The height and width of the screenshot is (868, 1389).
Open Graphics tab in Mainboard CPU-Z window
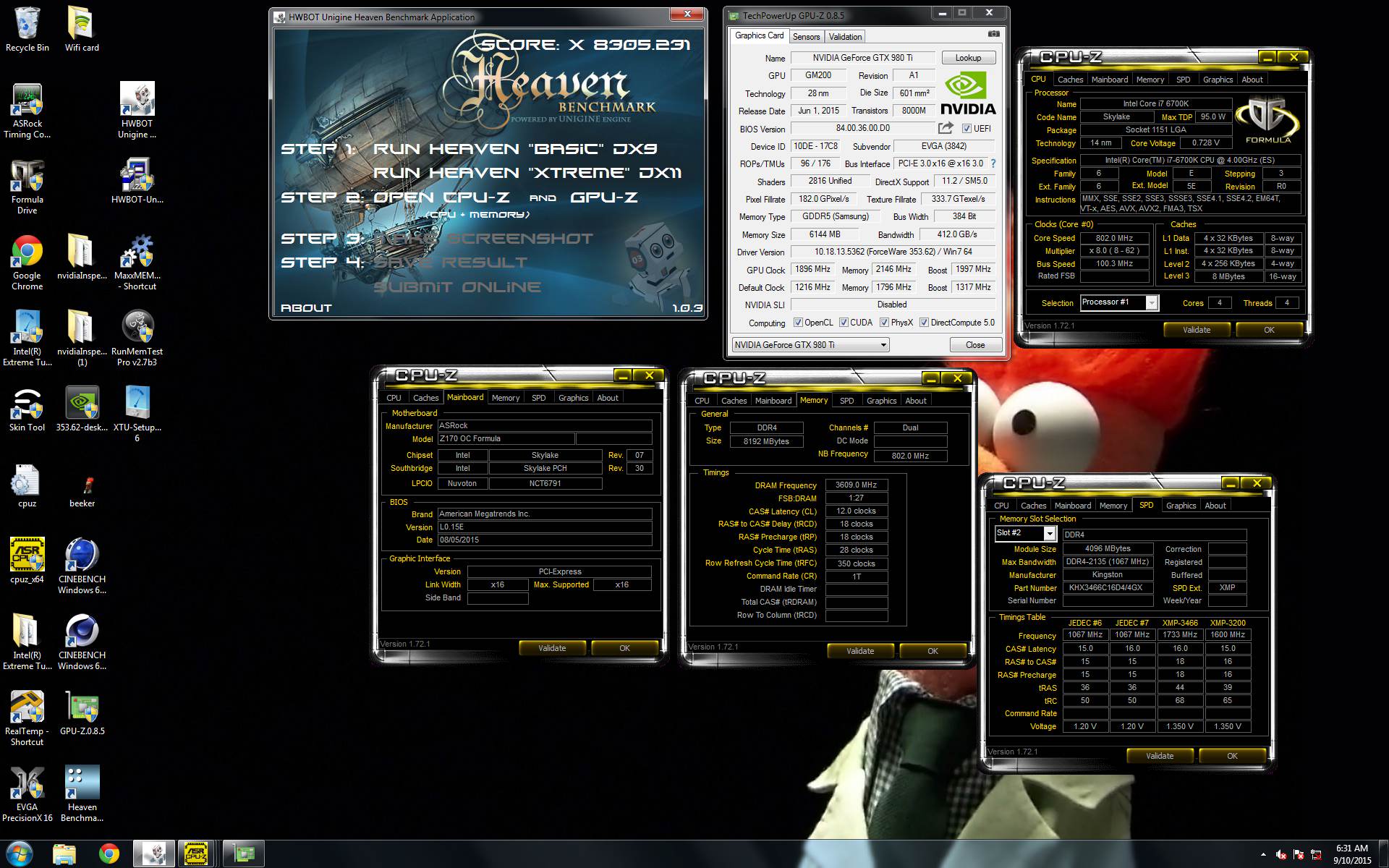[x=573, y=398]
